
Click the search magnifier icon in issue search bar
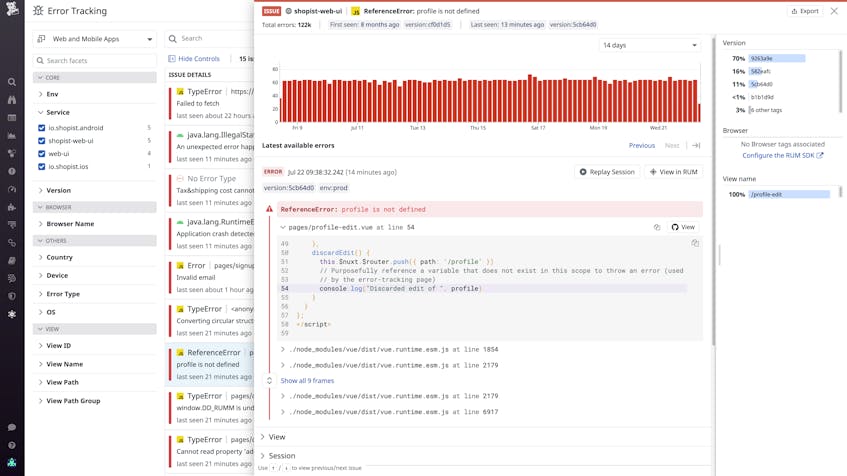173,38
